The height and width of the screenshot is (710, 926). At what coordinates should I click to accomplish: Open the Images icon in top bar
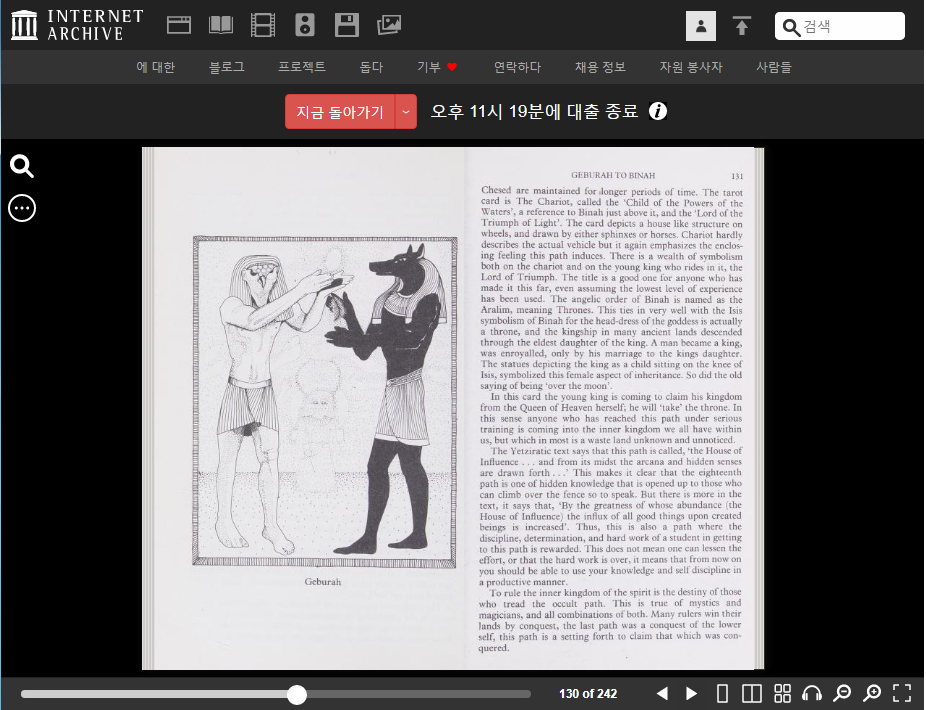[x=389, y=25]
